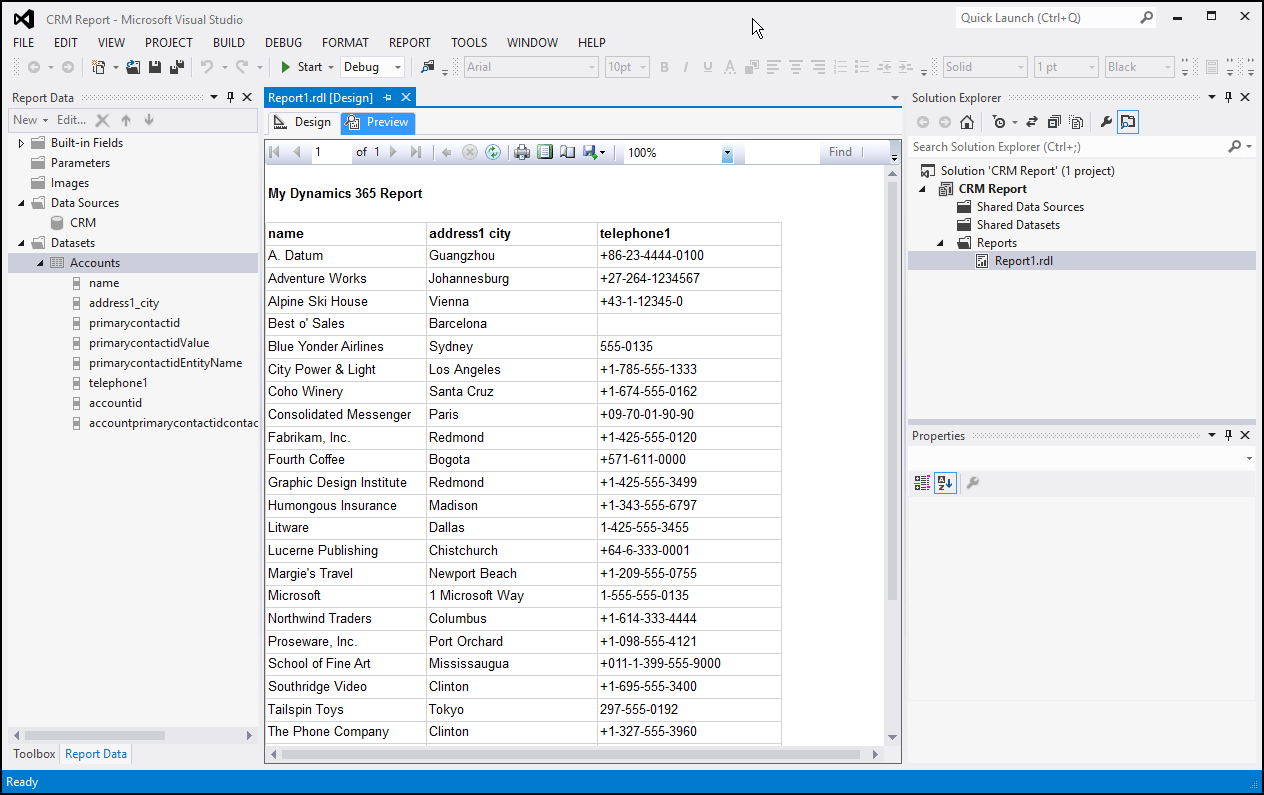1264x795 pixels.
Task: Switch Properties panel to alphabetical sorting
Action: [945, 482]
